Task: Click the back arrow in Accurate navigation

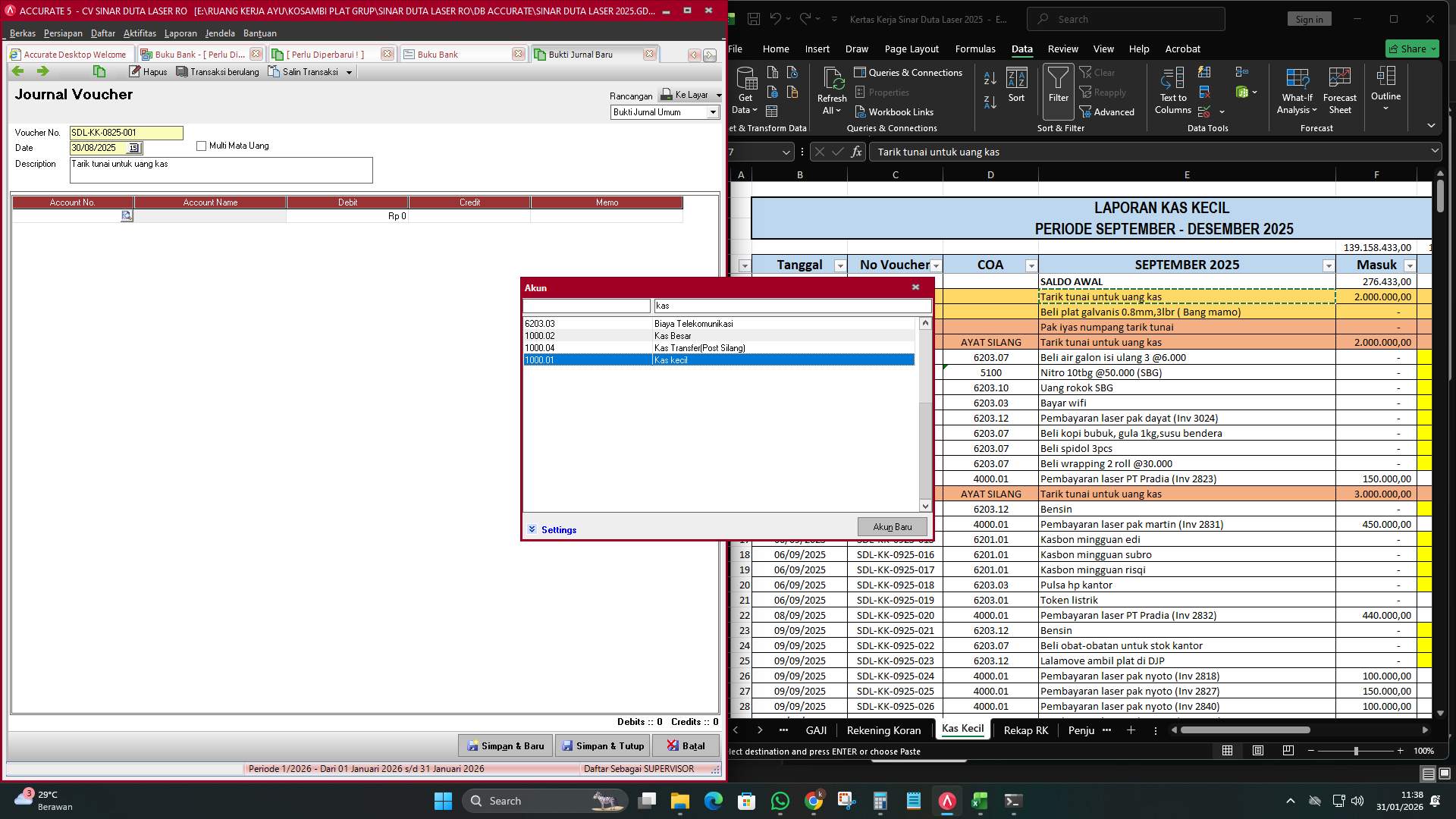Action: 17,71
